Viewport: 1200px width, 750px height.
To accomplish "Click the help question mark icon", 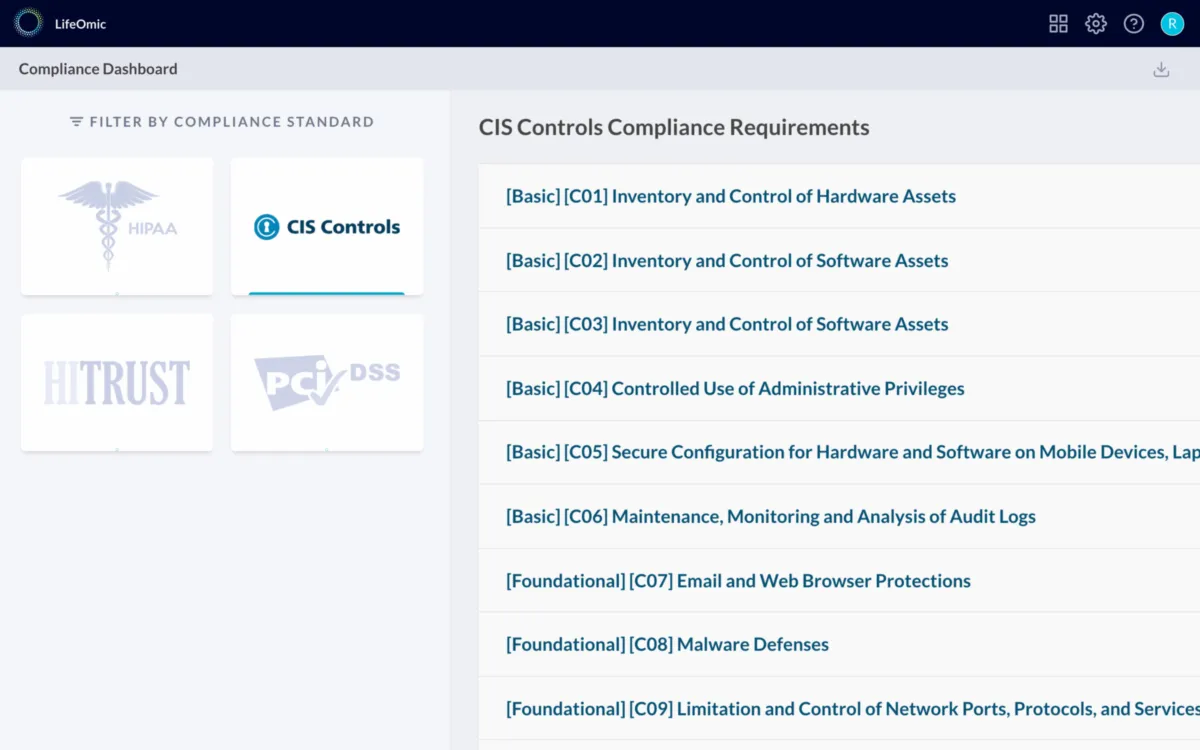I will click(x=1133, y=24).
